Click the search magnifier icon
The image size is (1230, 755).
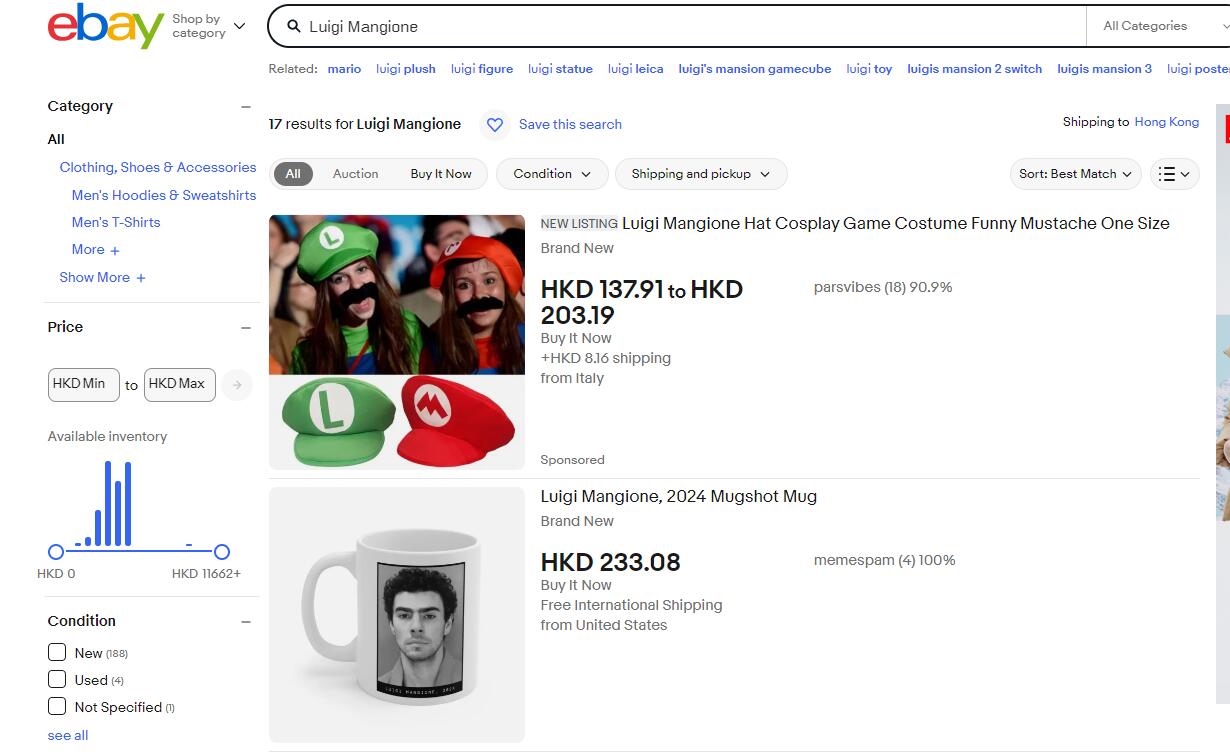tap(294, 27)
